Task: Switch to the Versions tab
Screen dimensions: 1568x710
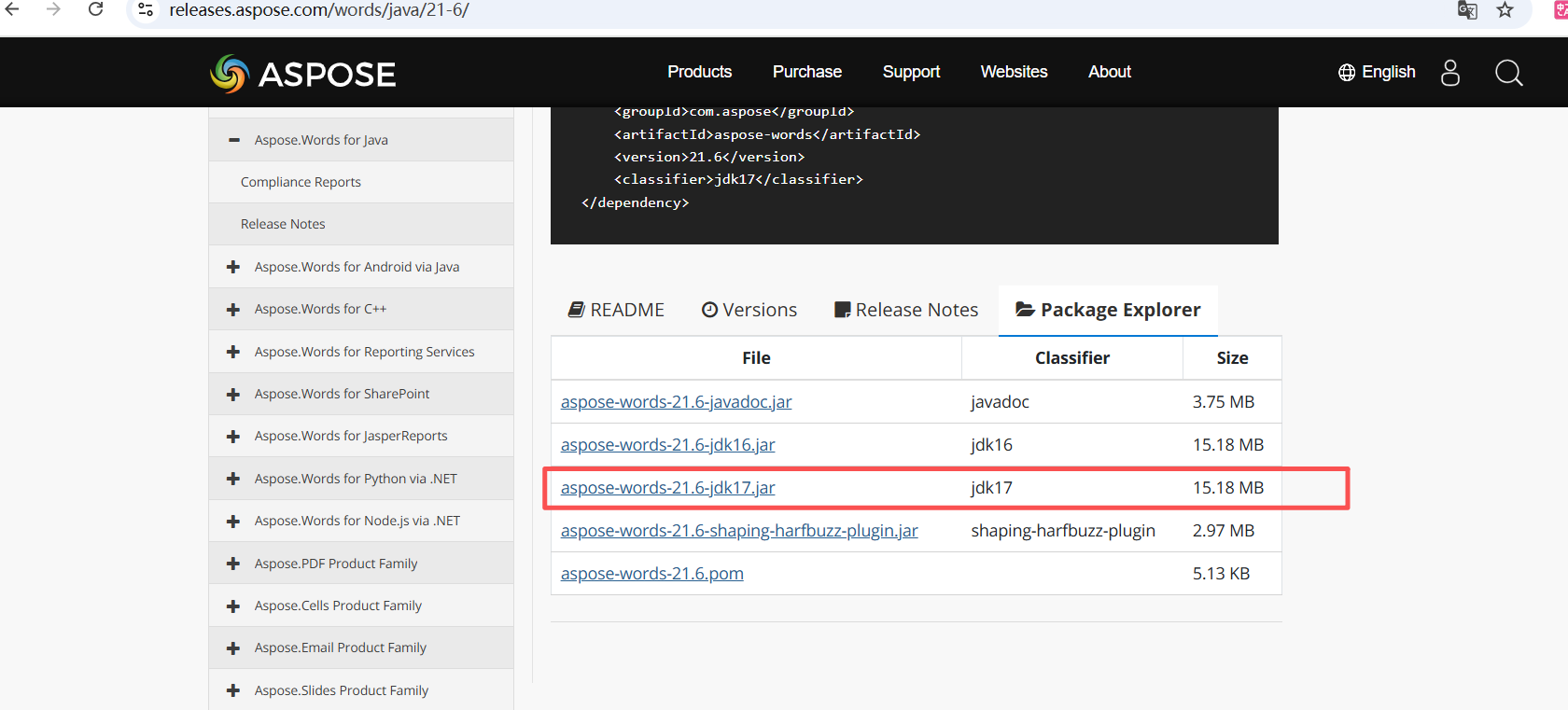Action: pyautogui.click(x=749, y=310)
